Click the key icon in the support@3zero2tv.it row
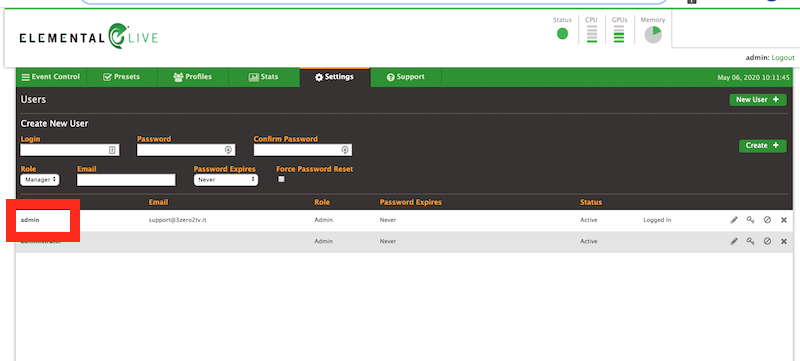 click(751, 220)
